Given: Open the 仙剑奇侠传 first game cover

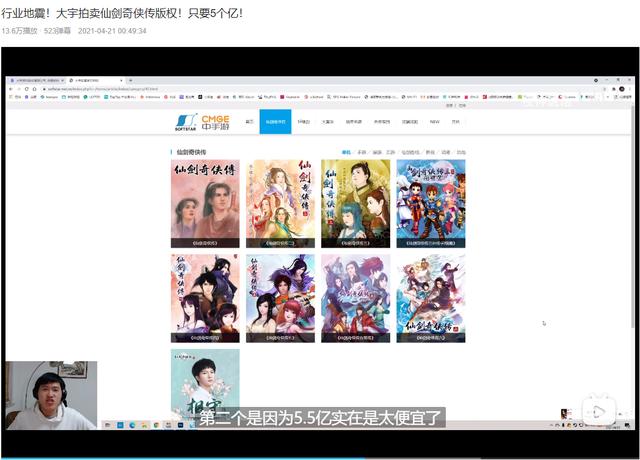Looking at the screenshot, I should click(205, 204).
